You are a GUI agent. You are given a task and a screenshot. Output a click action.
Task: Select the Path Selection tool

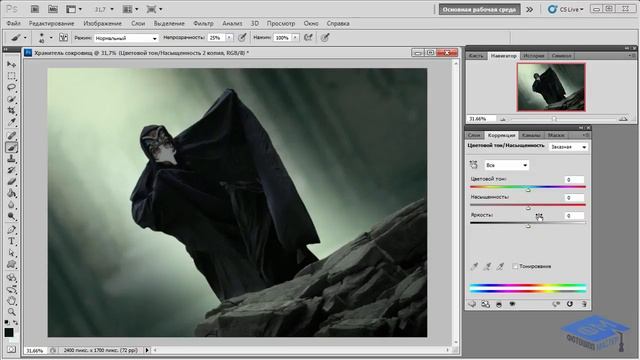click(x=11, y=253)
